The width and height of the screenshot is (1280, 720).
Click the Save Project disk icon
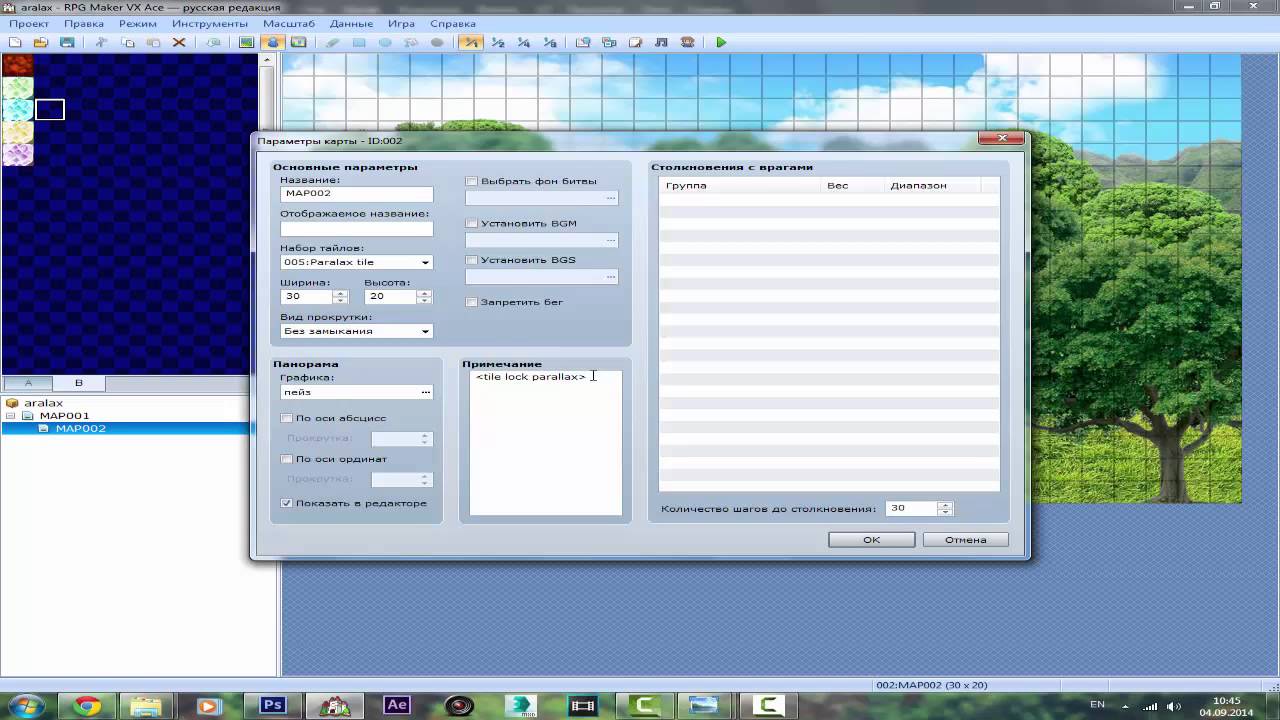coord(67,42)
